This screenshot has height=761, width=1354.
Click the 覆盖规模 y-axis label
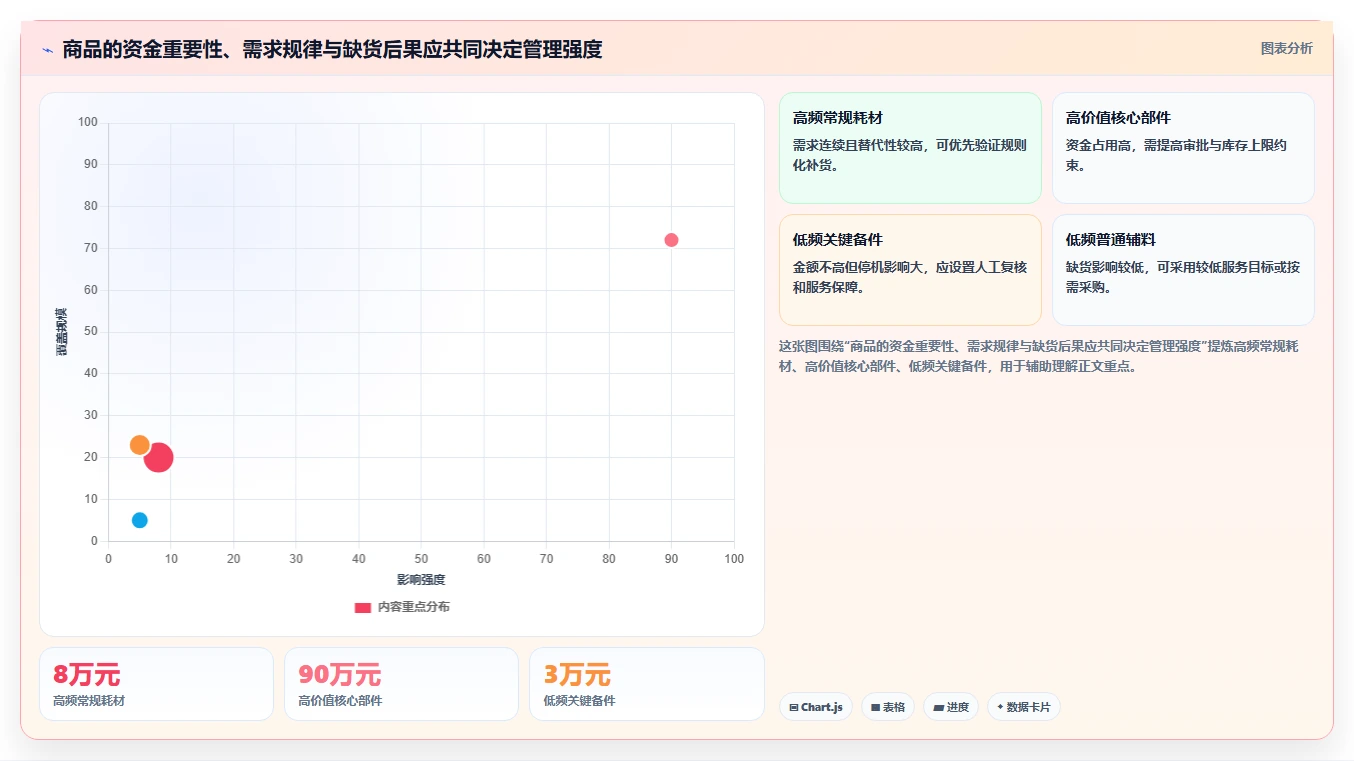click(x=61, y=332)
